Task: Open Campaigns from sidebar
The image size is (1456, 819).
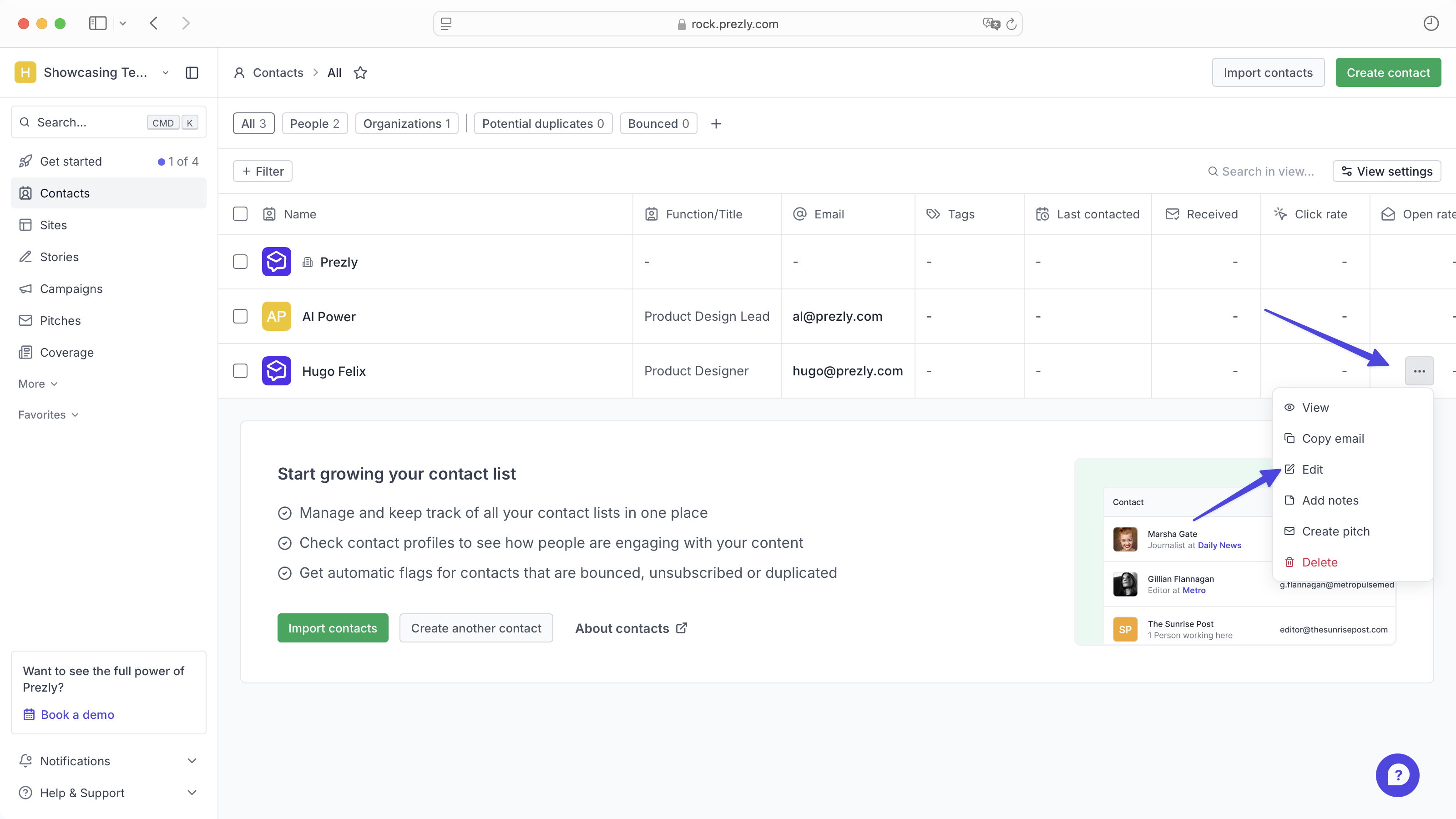Action: click(x=71, y=289)
